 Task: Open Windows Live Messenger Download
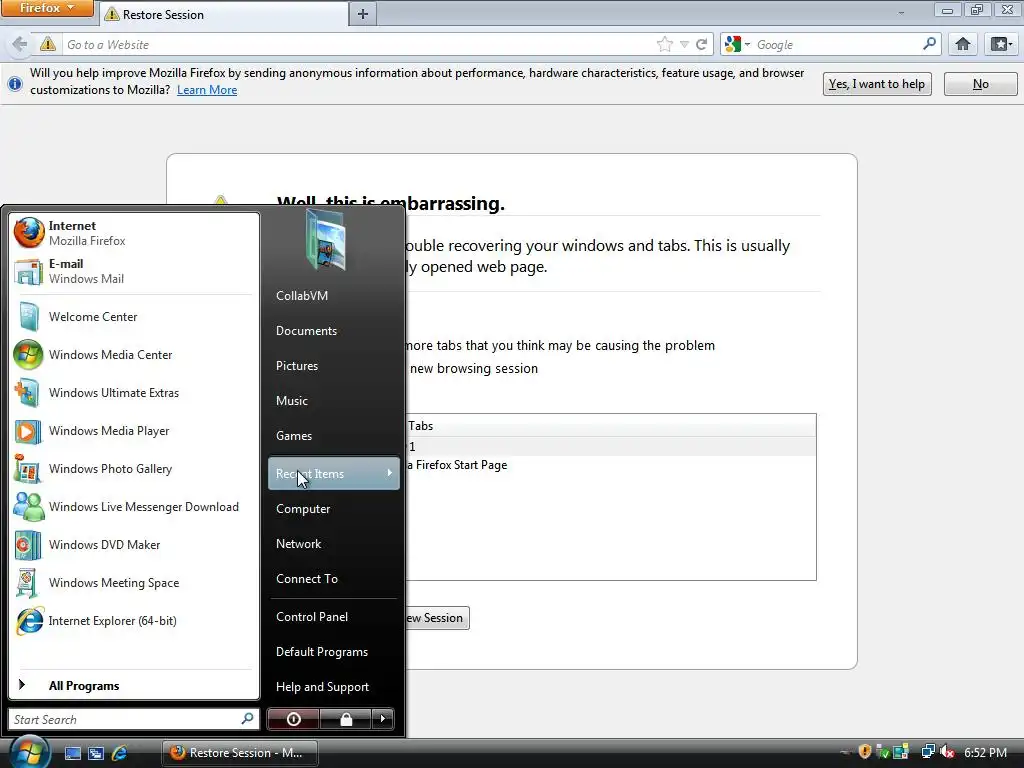[x=134, y=507]
